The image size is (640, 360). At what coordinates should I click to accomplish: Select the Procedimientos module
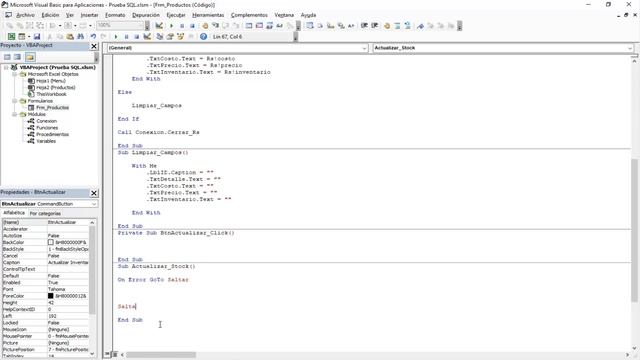tap(52, 134)
